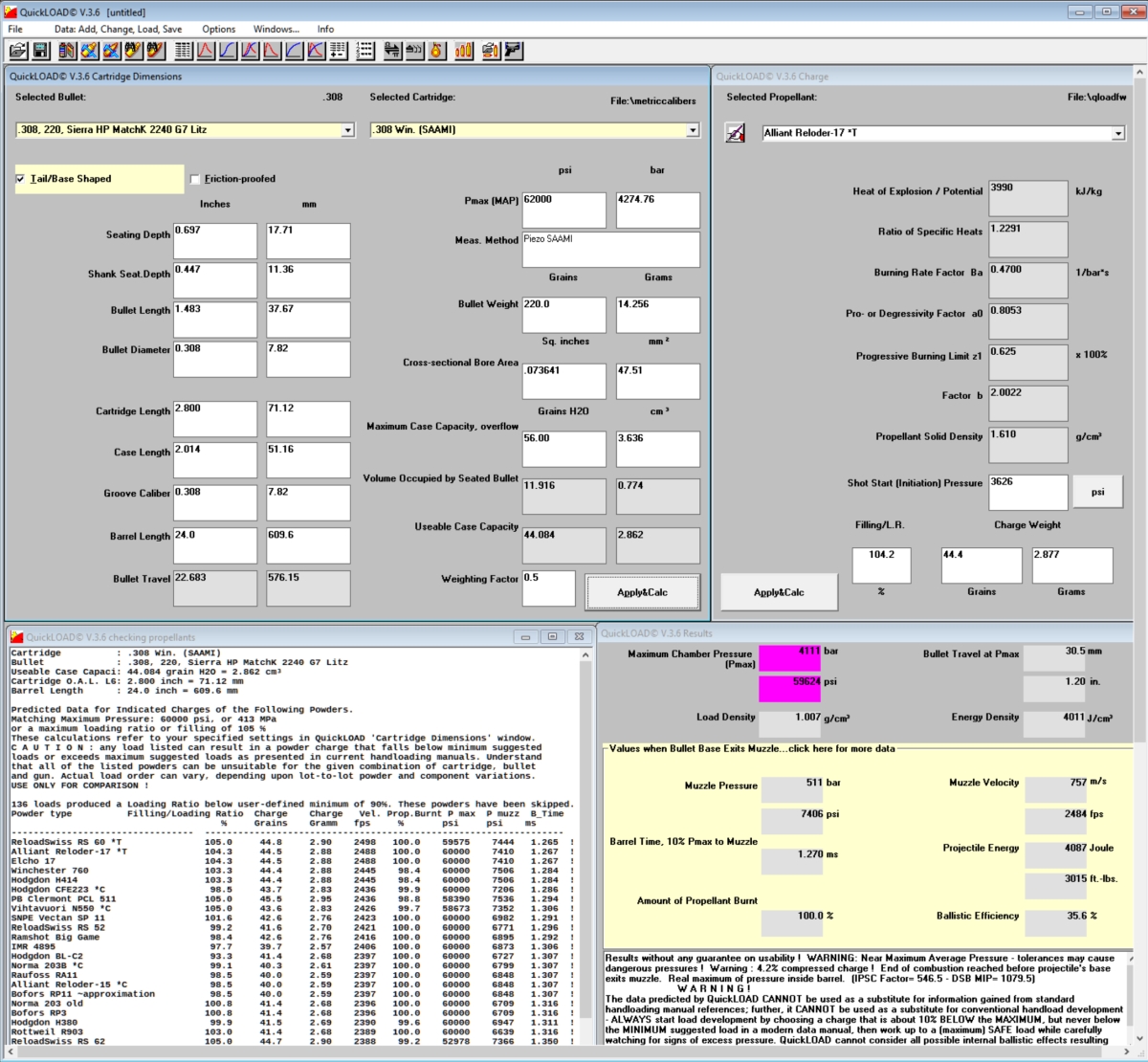Click the colored books icon in toolbar
Image resolution: width=1148 pixels, height=1062 pixels.
click(68, 50)
